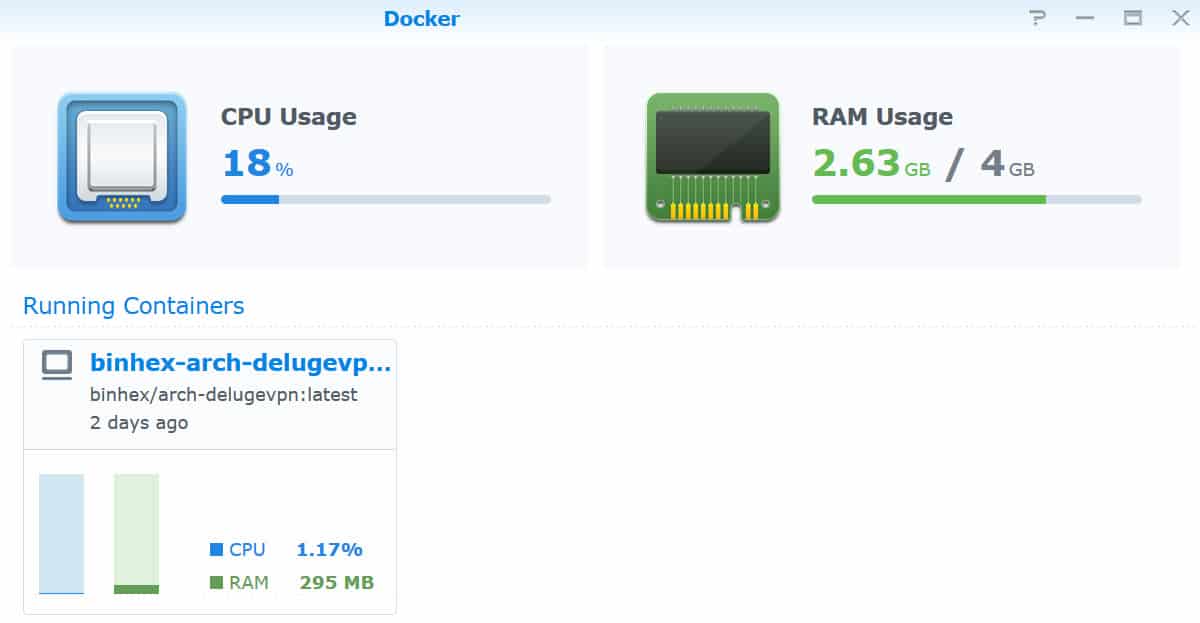
Task: Click the container's green RAM bar
Action: (x=136, y=534)
